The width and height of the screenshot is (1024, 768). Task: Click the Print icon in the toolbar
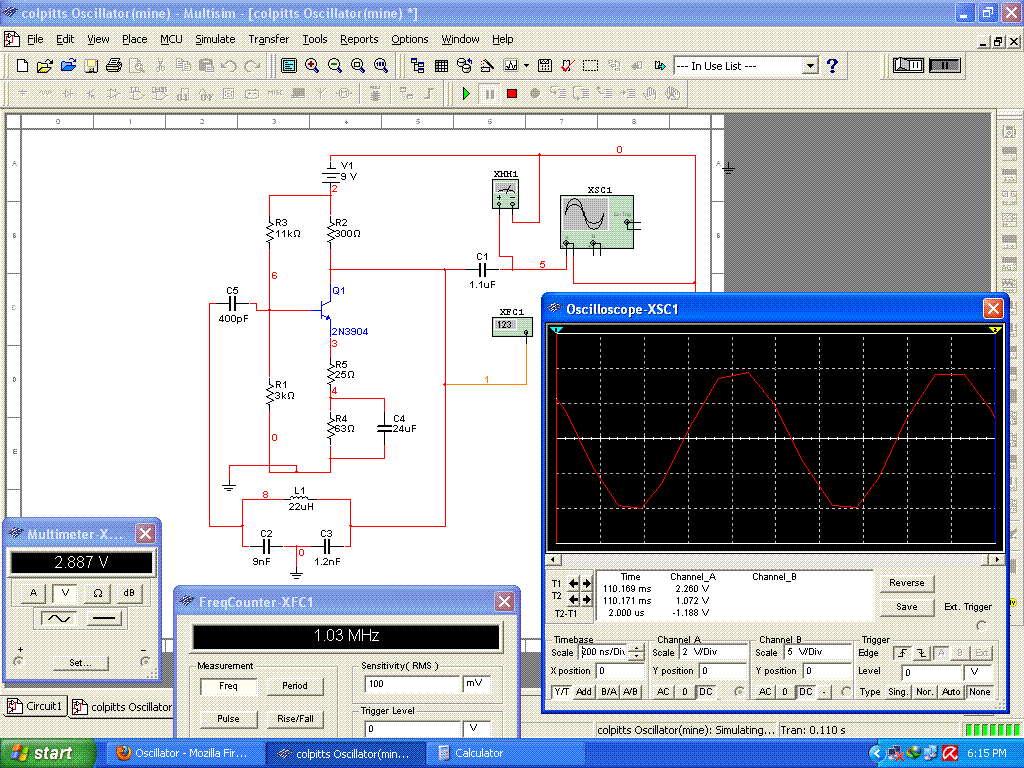(x=114, y=65)
